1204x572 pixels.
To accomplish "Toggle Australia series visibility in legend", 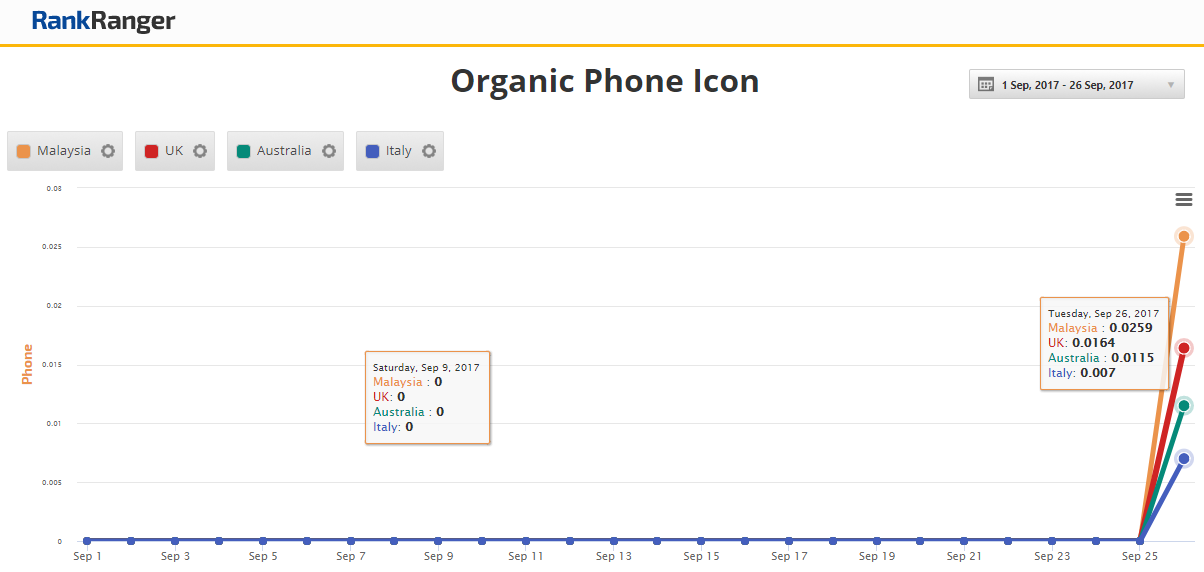I will [284, 151].
